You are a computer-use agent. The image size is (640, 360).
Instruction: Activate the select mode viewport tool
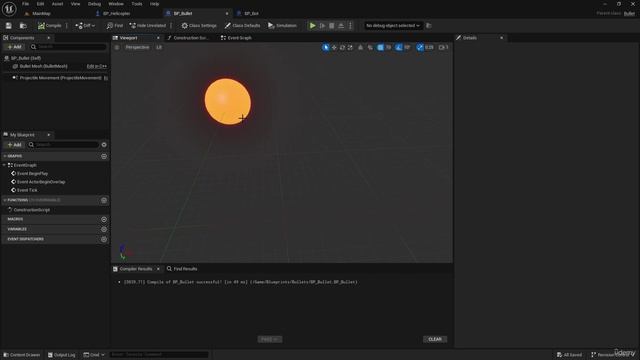point(325,48)
